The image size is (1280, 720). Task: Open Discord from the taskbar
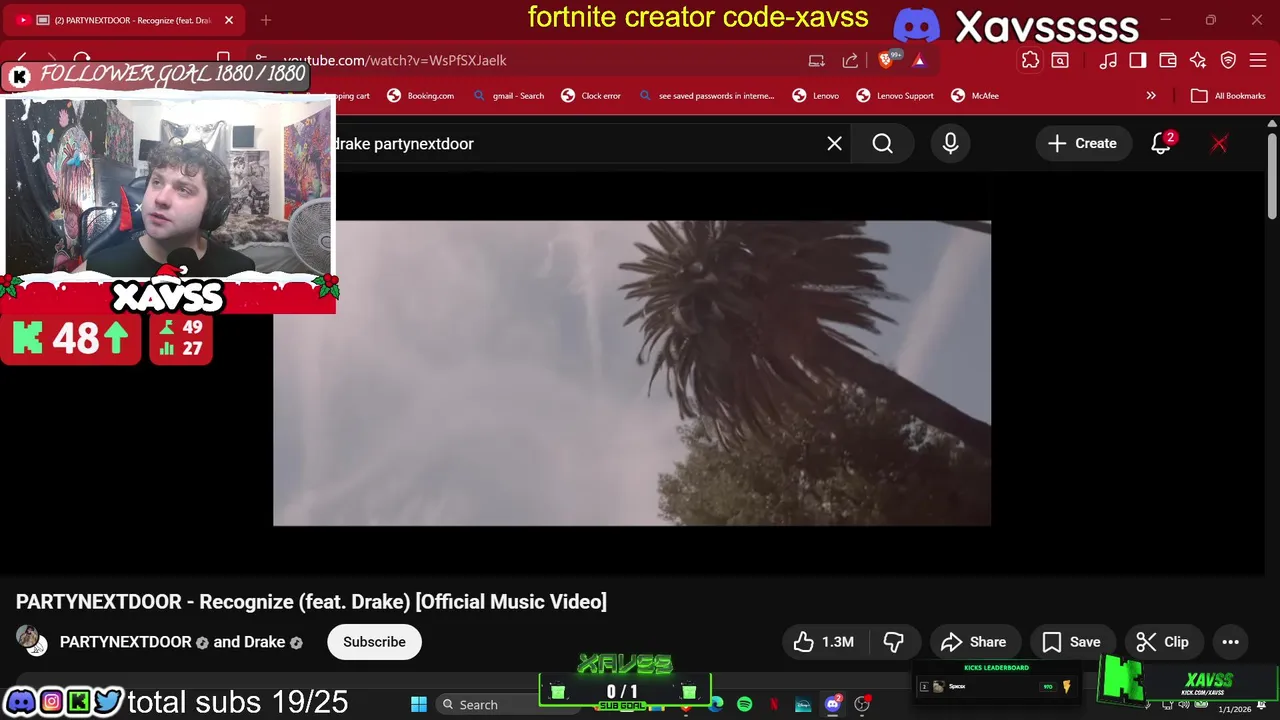click(x=832, y=705)
